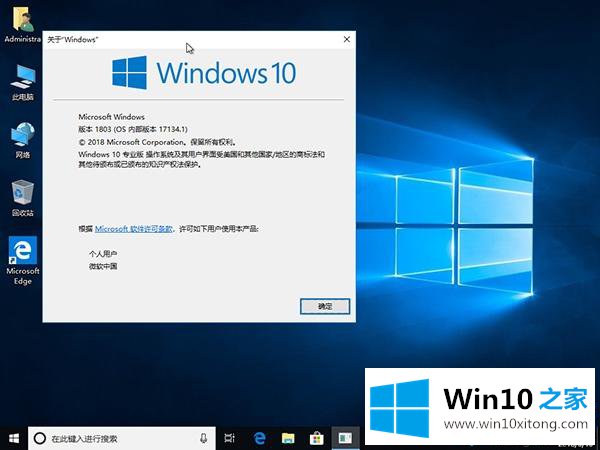Open the Network (网络) desktop icon
Image resolution: width=600 pixels, height=450 pixels.
[23, 140]
